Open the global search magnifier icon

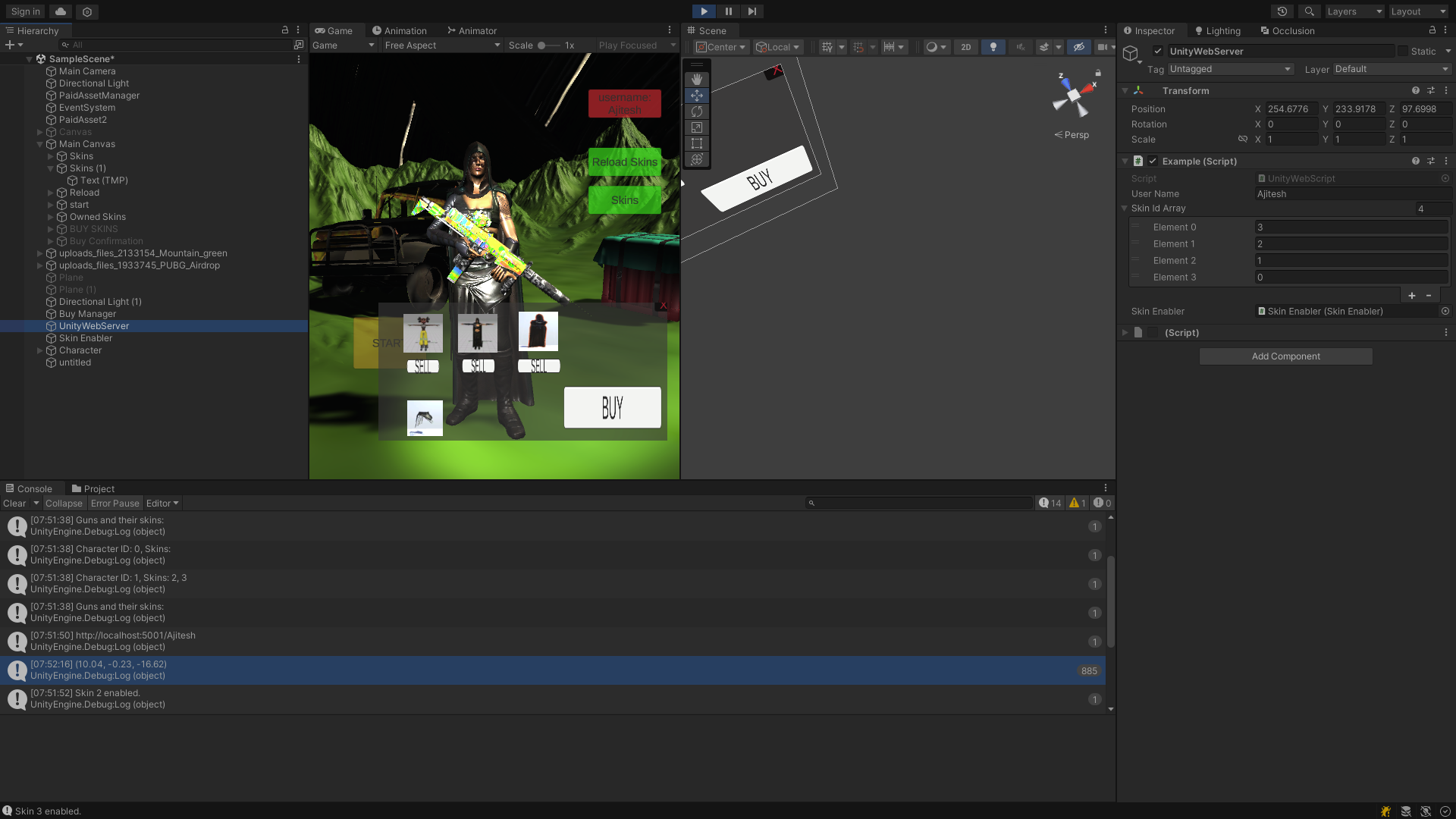click(1309, 11)
